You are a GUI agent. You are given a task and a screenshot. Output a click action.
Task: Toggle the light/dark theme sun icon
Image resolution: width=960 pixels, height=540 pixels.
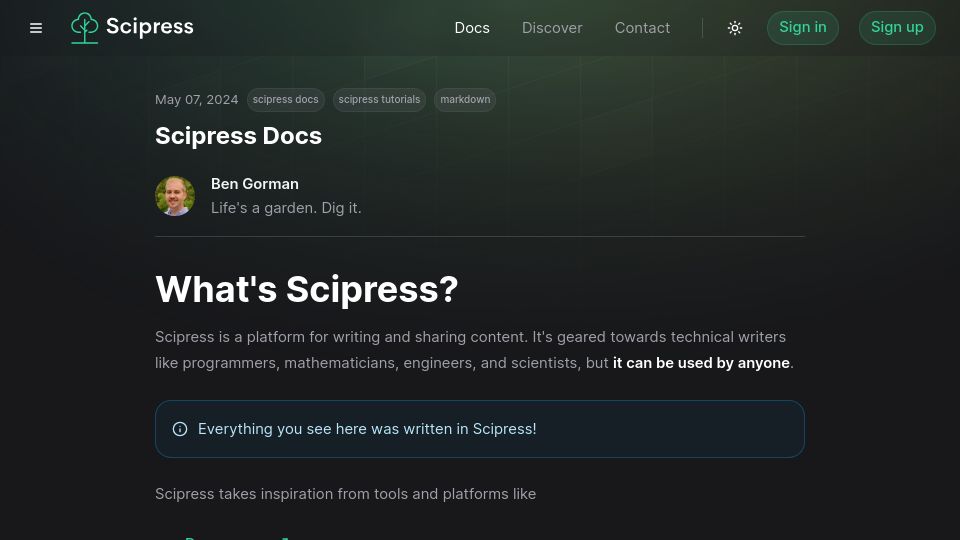(735, 28)
